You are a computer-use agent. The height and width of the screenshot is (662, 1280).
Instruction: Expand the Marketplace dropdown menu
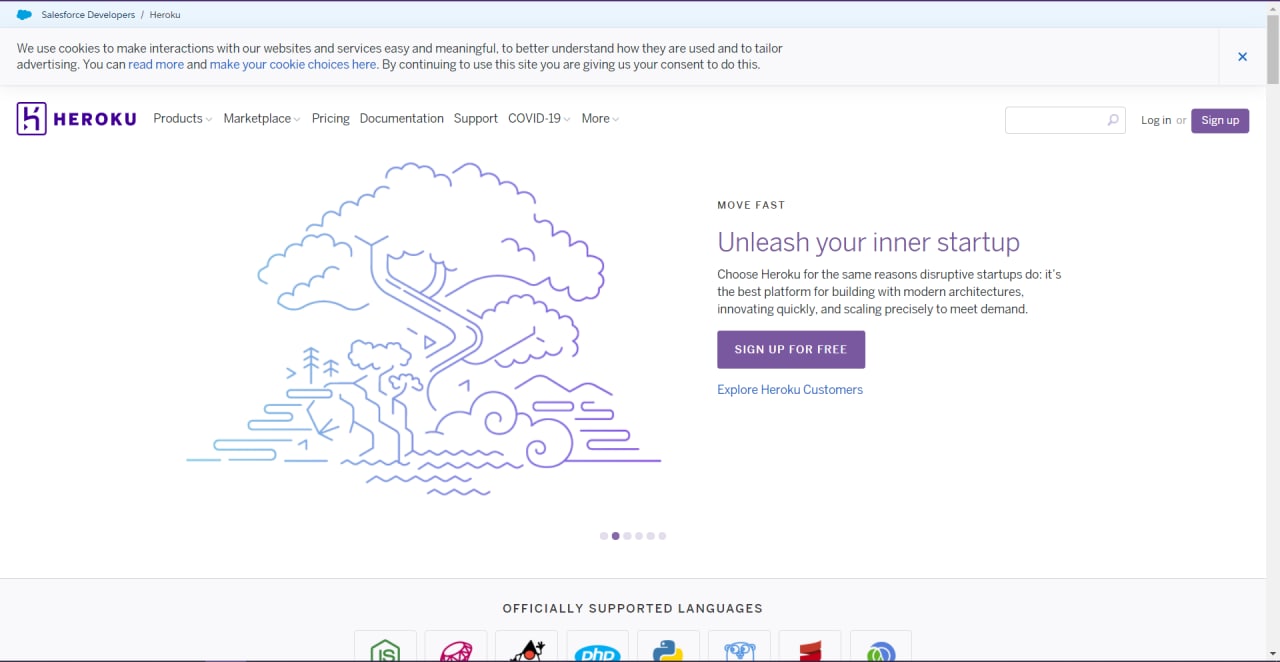262,118
